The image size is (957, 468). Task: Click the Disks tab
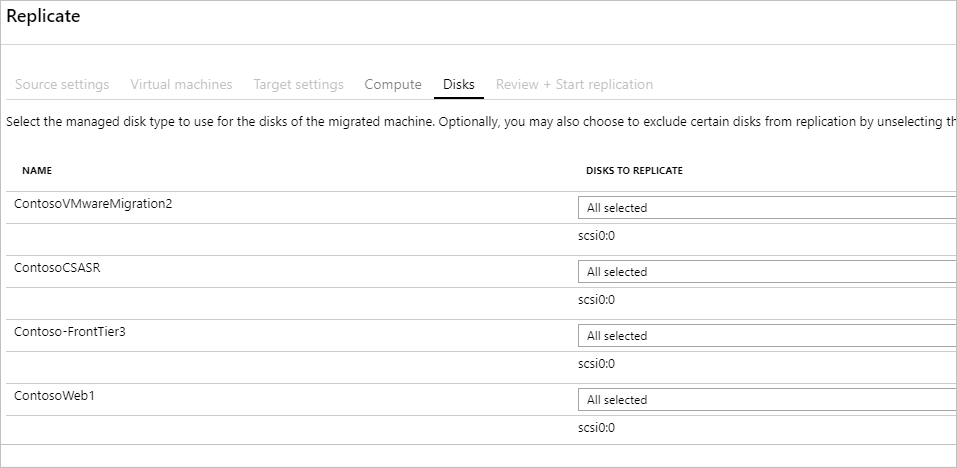tap(459, 84)
